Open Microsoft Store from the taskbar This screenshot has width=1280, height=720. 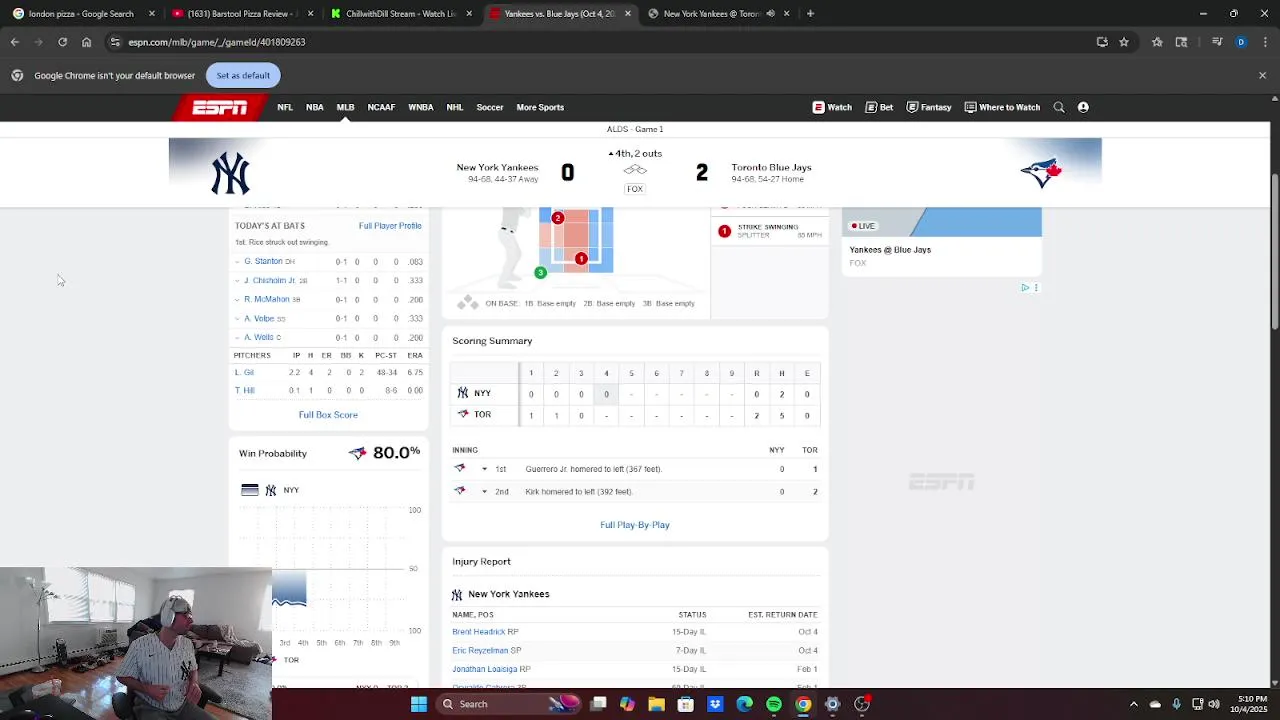click(685, 704)
